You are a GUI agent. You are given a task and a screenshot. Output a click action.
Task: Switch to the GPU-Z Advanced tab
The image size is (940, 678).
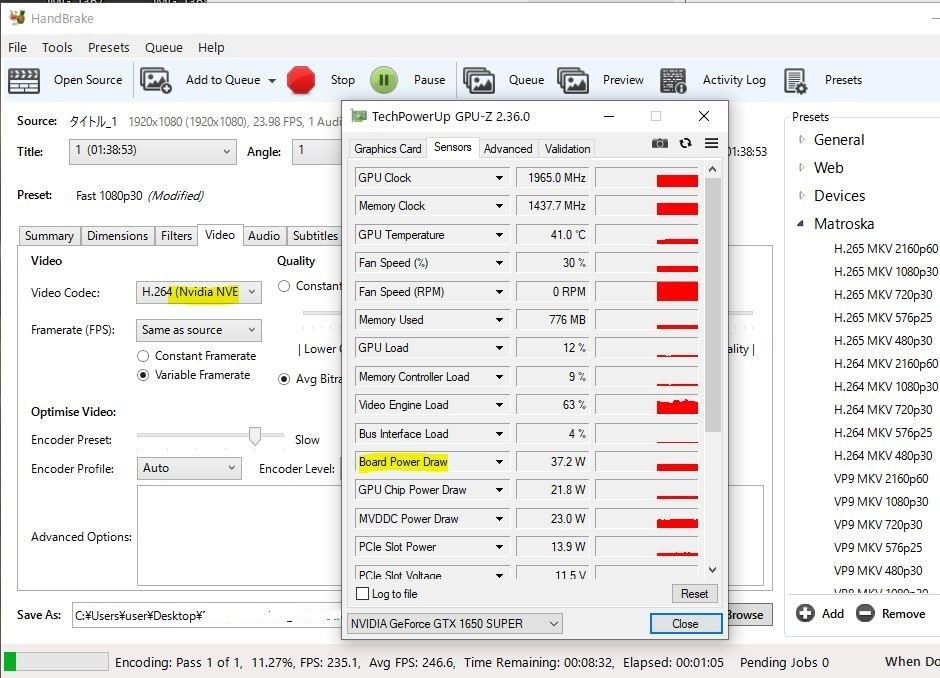pyautogui.click(x=508, y=149)
